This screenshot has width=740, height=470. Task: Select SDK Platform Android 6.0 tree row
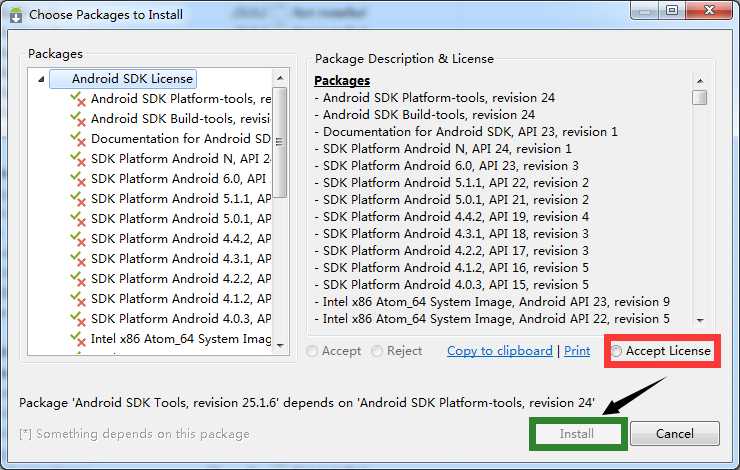pyautogui.click(x=178, y=179)
